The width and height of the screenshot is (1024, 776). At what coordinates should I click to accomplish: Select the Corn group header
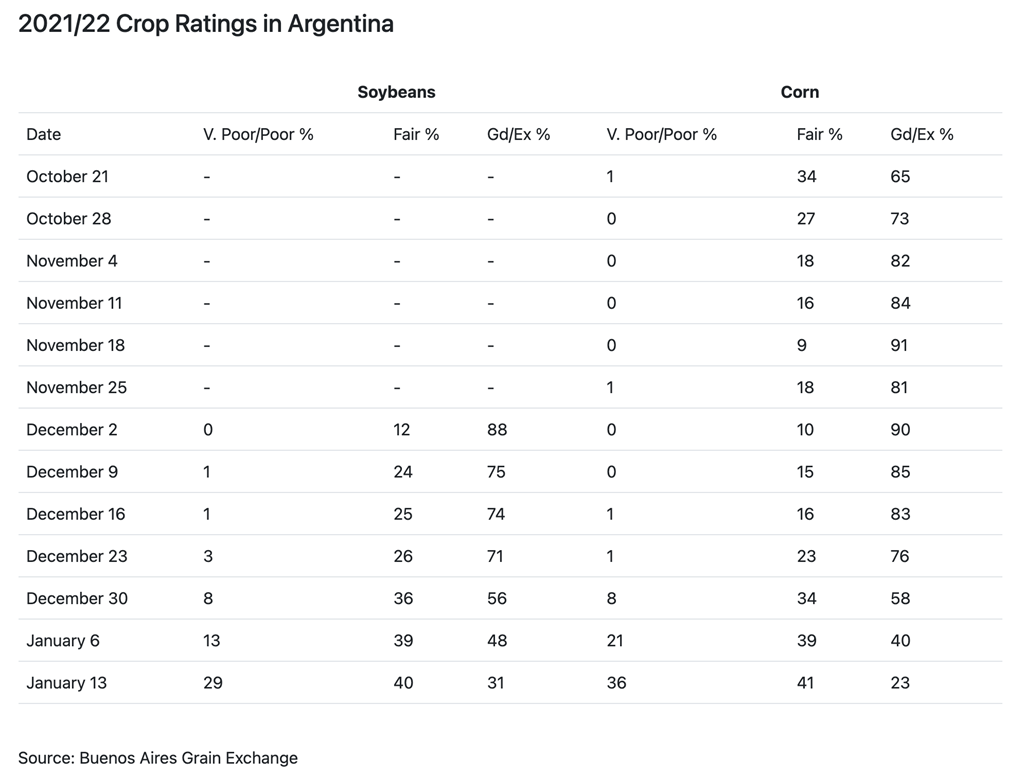click(x=799, y=92)
